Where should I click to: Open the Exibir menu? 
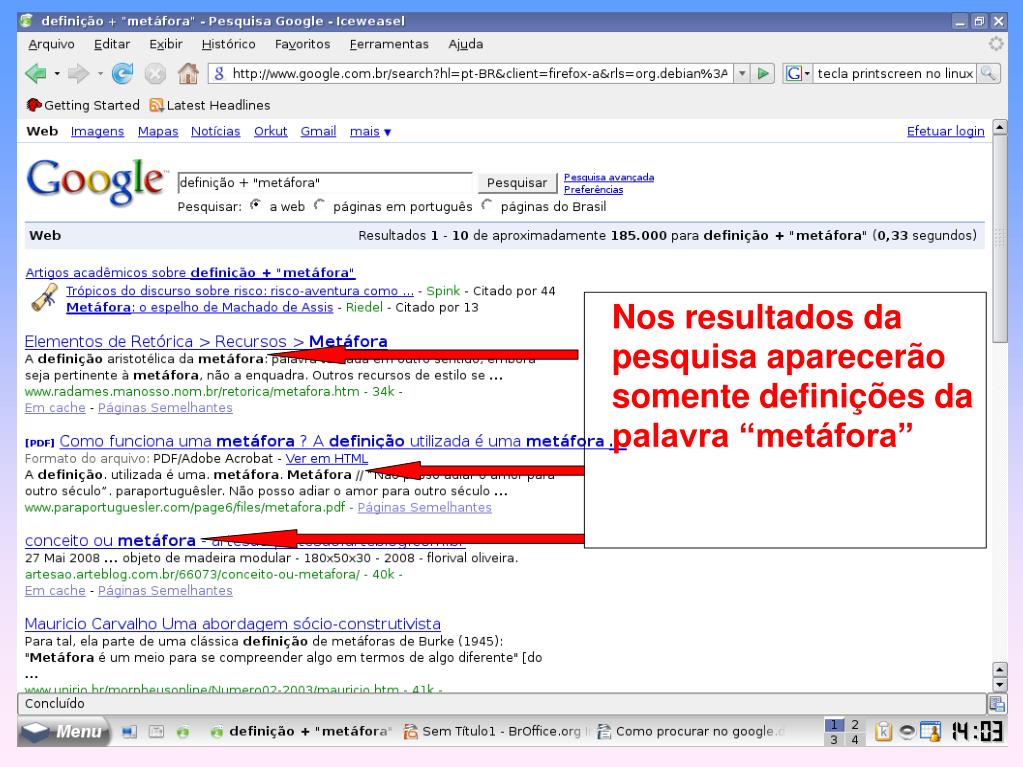tap(166, 44)
